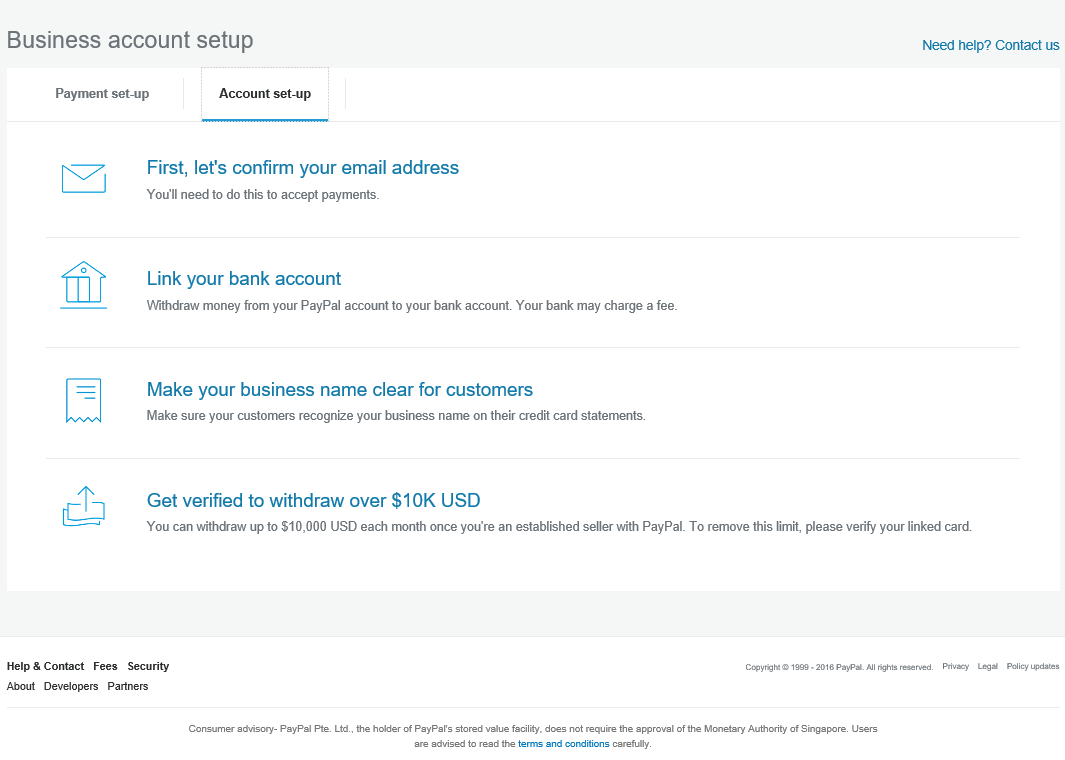Screen dimensions: 1065x760
Task: Open the Partners footer link
Action: click(128, 686)
